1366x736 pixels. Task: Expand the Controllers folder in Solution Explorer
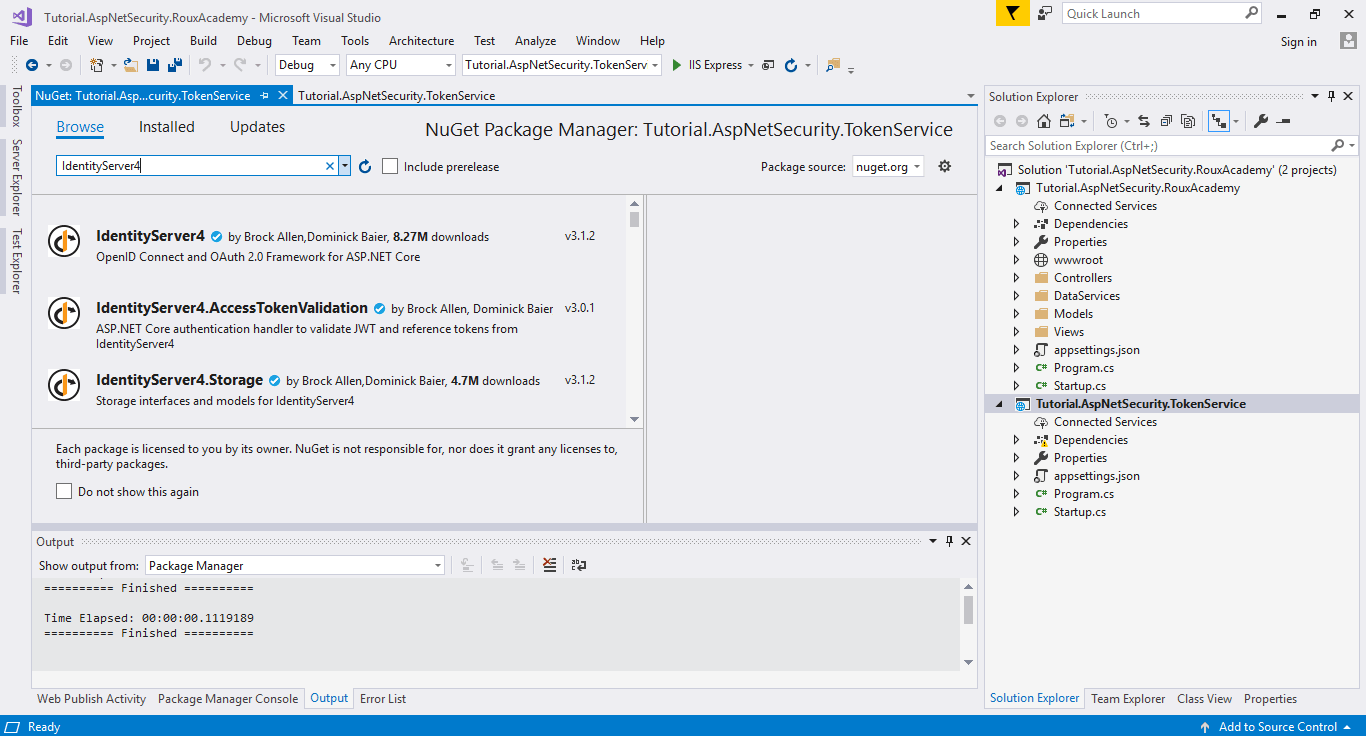1016,277
